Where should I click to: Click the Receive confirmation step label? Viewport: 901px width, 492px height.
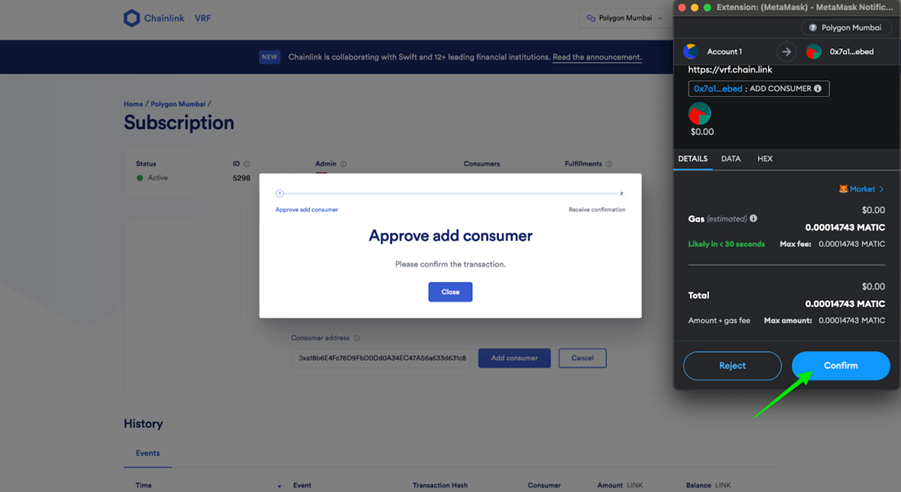tap(597, 210)
